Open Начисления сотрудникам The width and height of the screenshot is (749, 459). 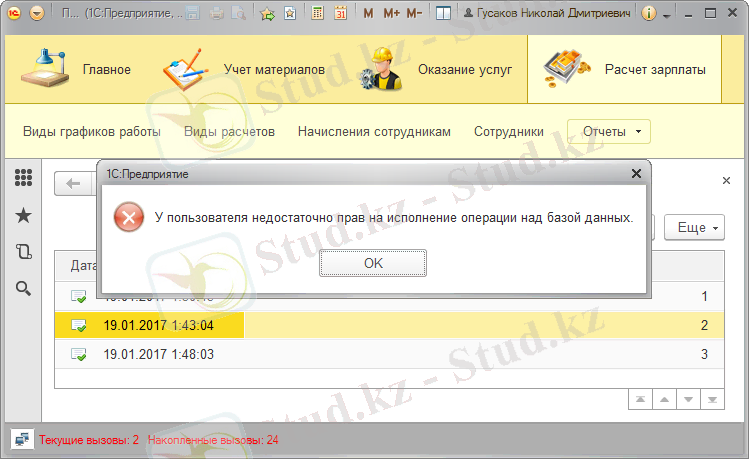(x=374, y=132)
